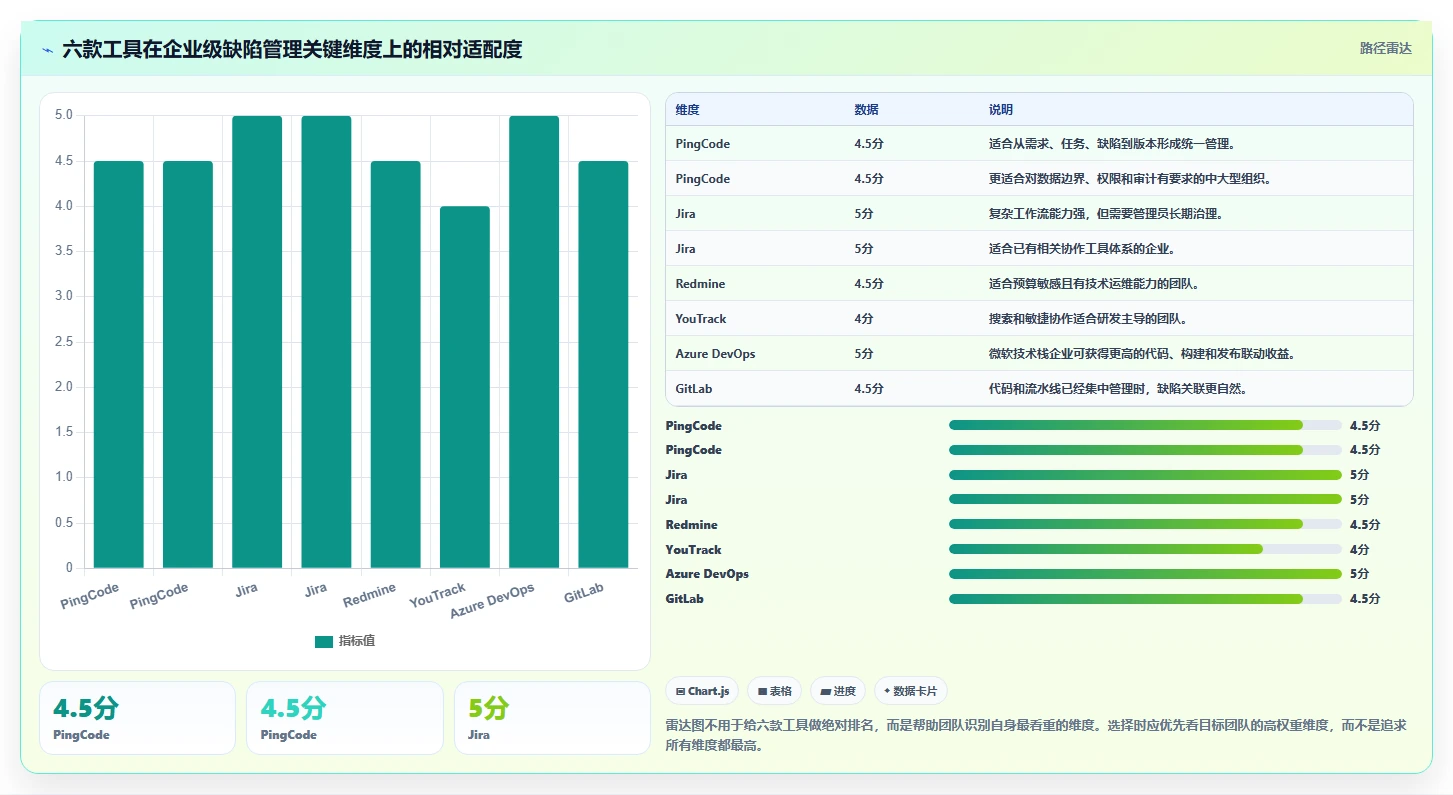Click the 0.5 tick on the chart y-axis
This screenshot has width=1453, height=795.
(63, 523)
